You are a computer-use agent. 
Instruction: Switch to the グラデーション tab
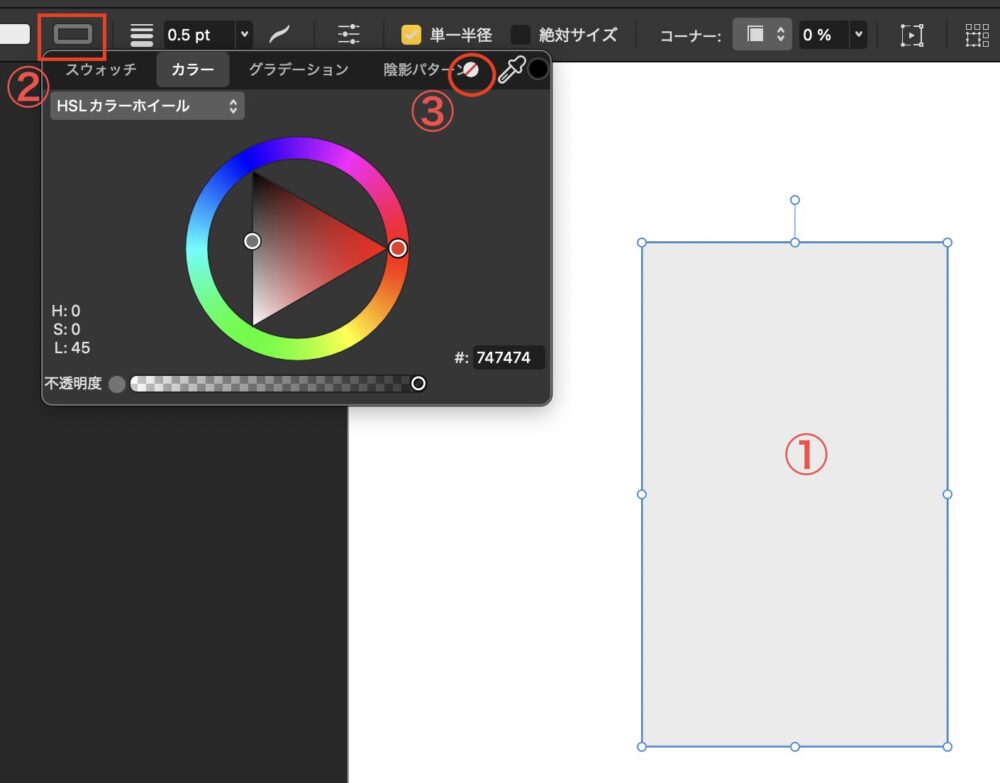[x=298, y=70]
